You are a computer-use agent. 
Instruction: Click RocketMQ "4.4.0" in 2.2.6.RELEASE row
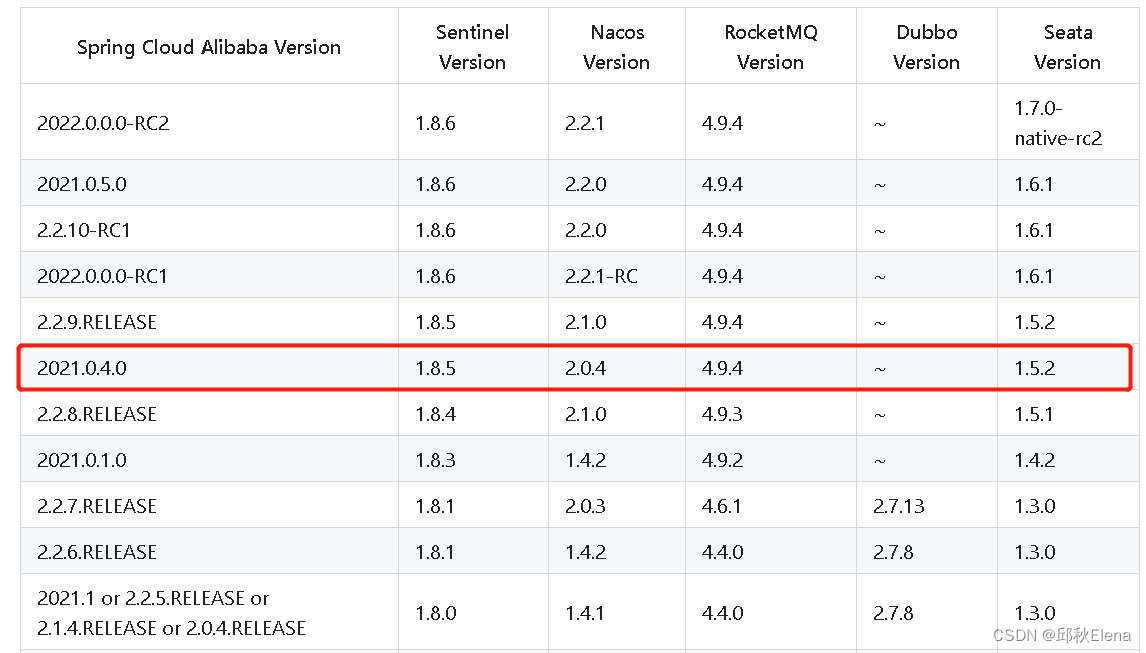tap(722, 552)
